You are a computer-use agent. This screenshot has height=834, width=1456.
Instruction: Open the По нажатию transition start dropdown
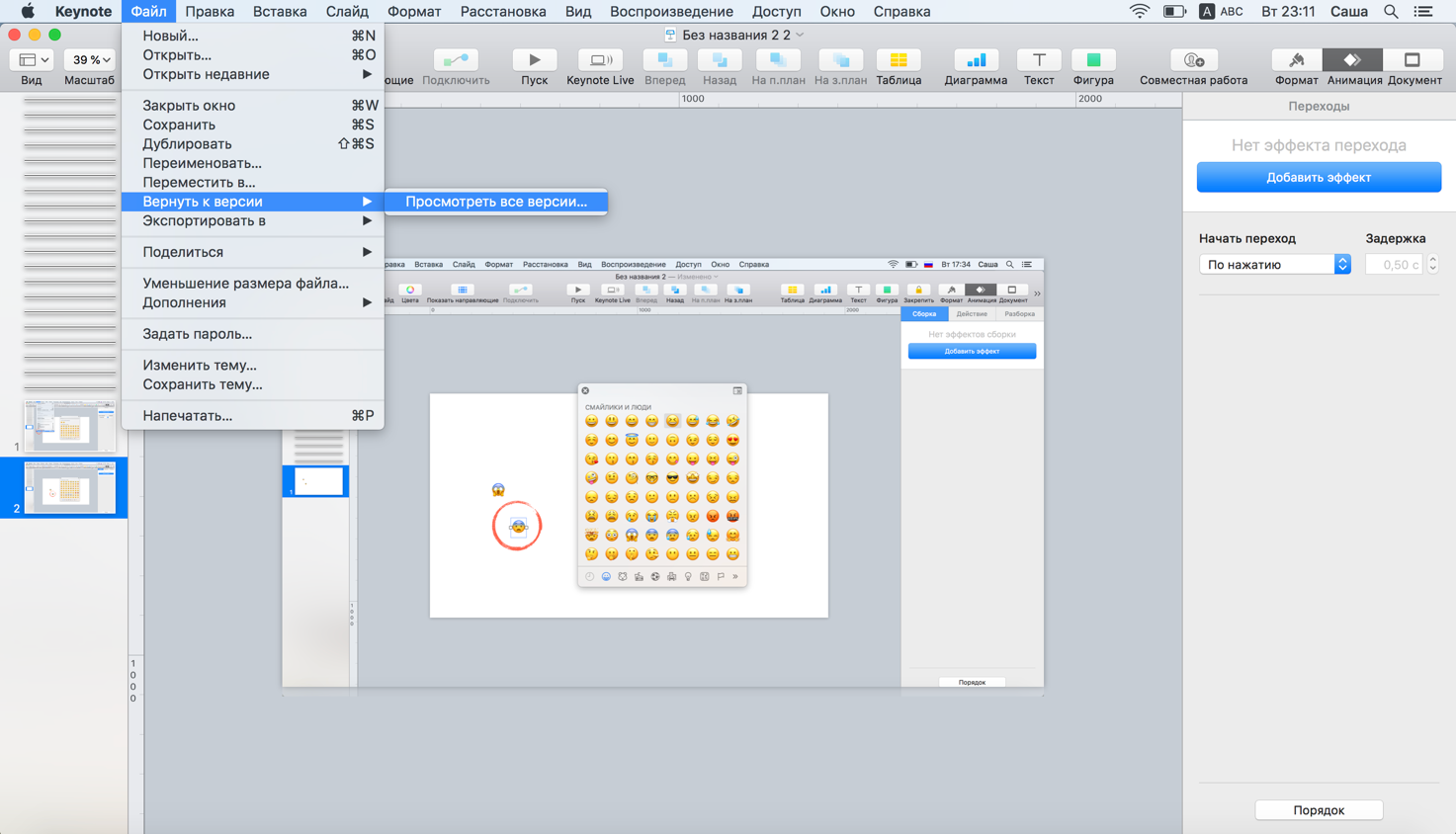click(1274, 265)
